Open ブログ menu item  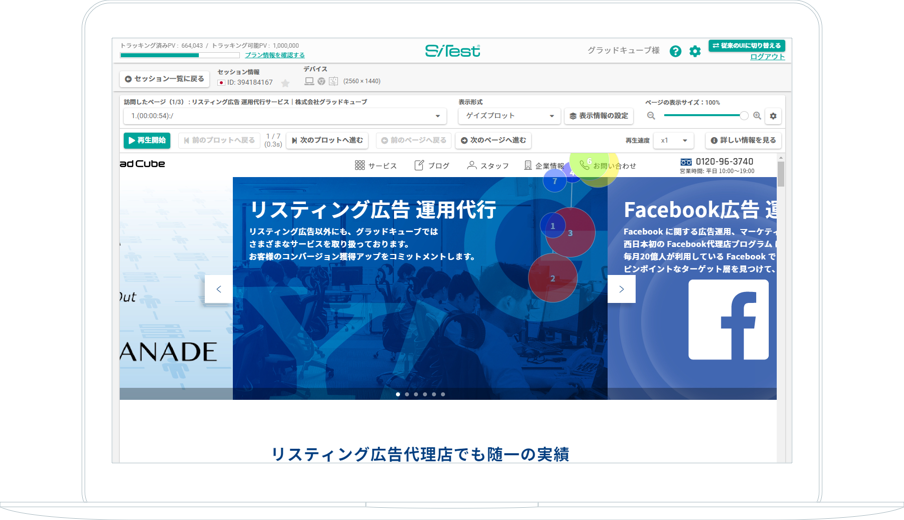click(432, 166)
